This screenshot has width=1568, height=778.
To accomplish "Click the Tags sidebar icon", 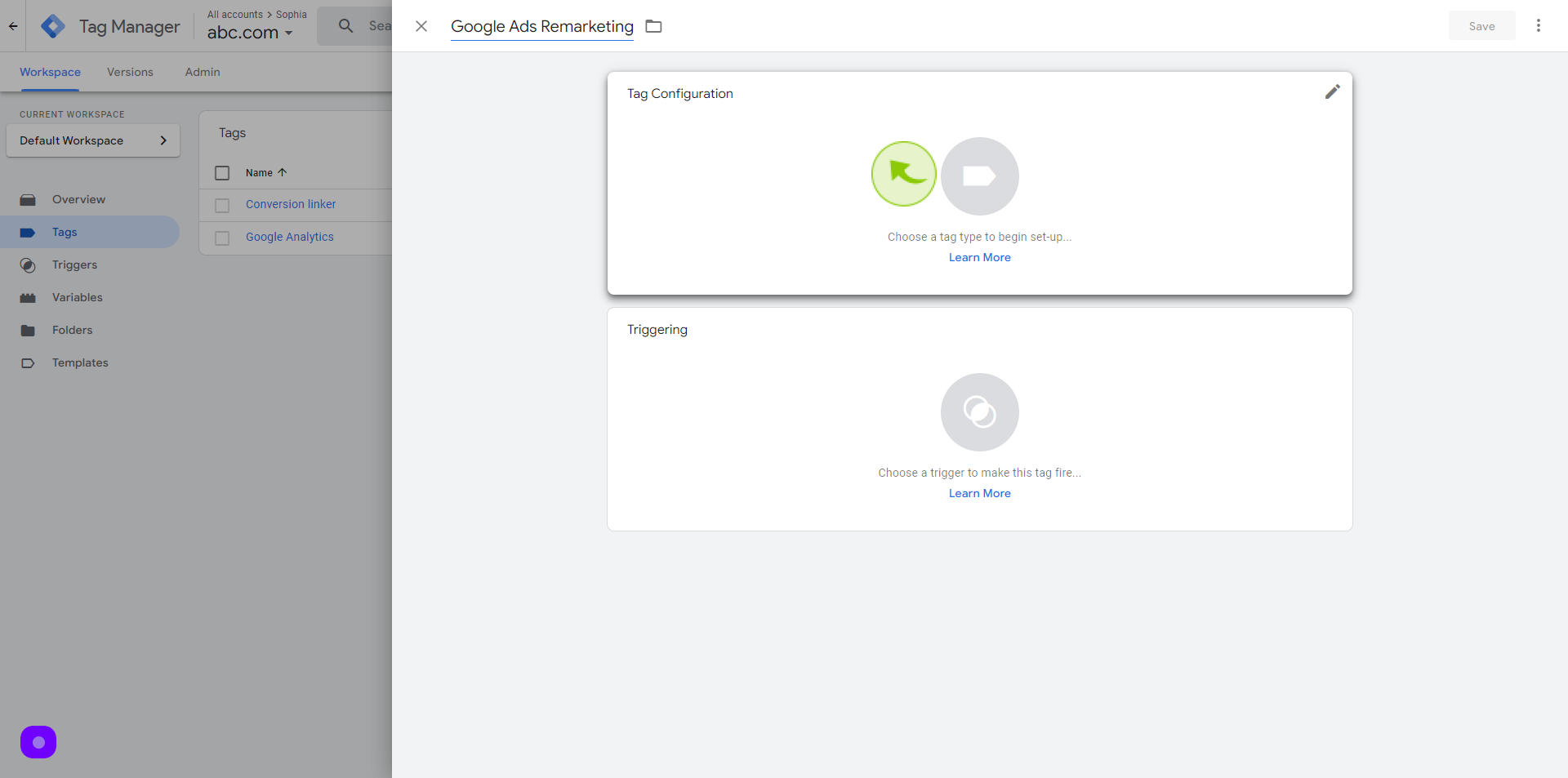I will pyautogui.click(x=28, y=233).
